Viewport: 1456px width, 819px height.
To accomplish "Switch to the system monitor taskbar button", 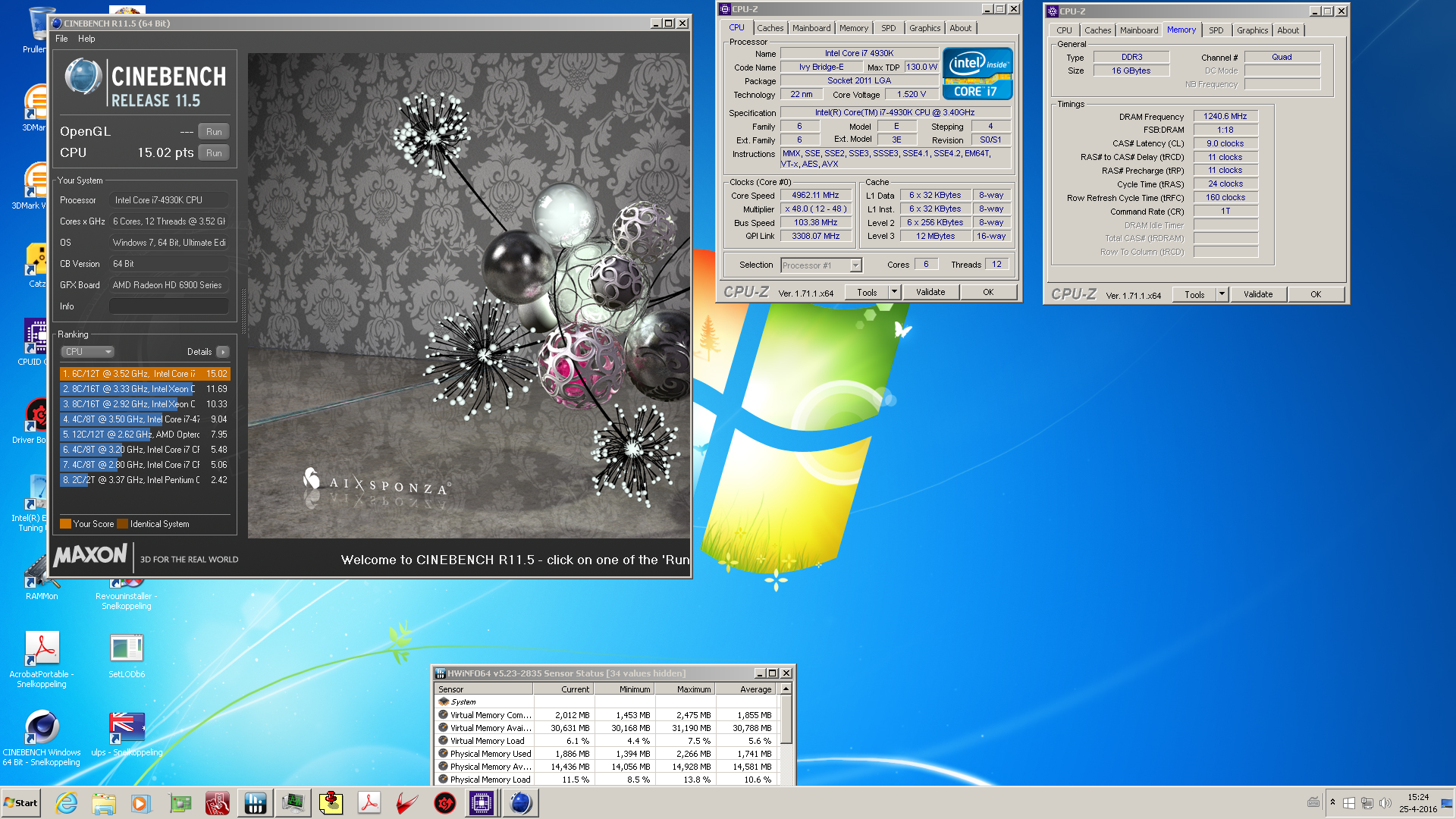I will coord(293,803).
